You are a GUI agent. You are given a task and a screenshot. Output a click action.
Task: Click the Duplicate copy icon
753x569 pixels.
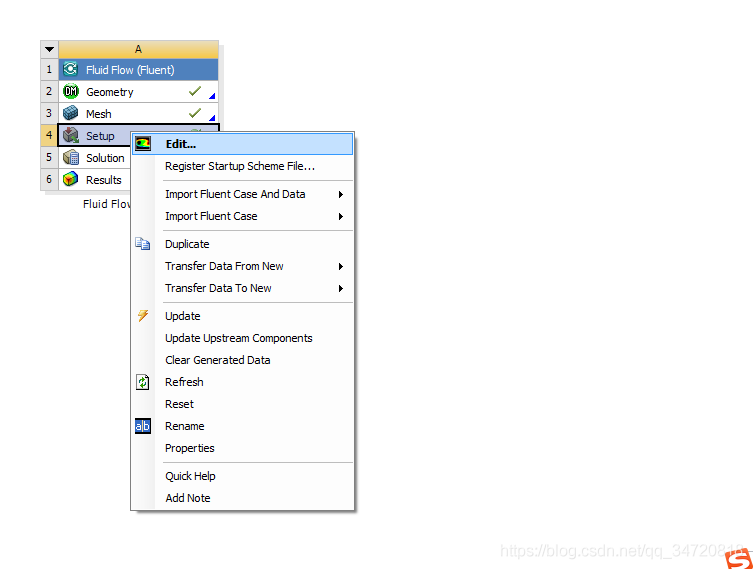coord(143,244)
